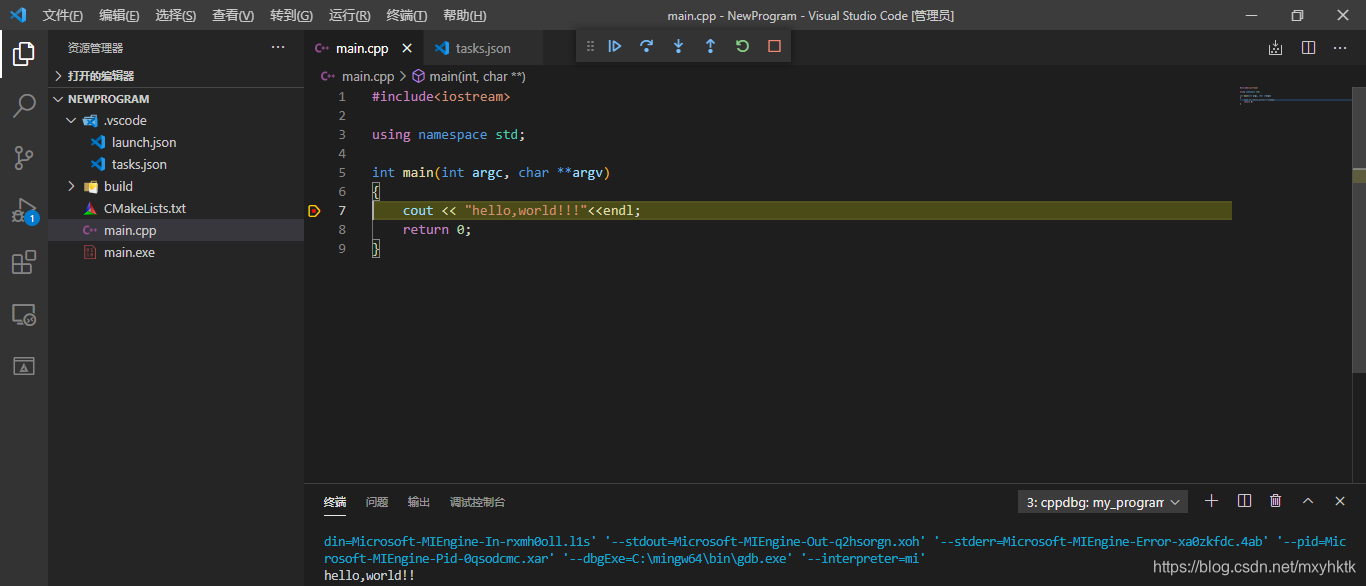Image resolution: width=1366 pixels, height=586 pixels.
Task: Click Step Out in the debug toolbar
Action: [x=710, y=46]
